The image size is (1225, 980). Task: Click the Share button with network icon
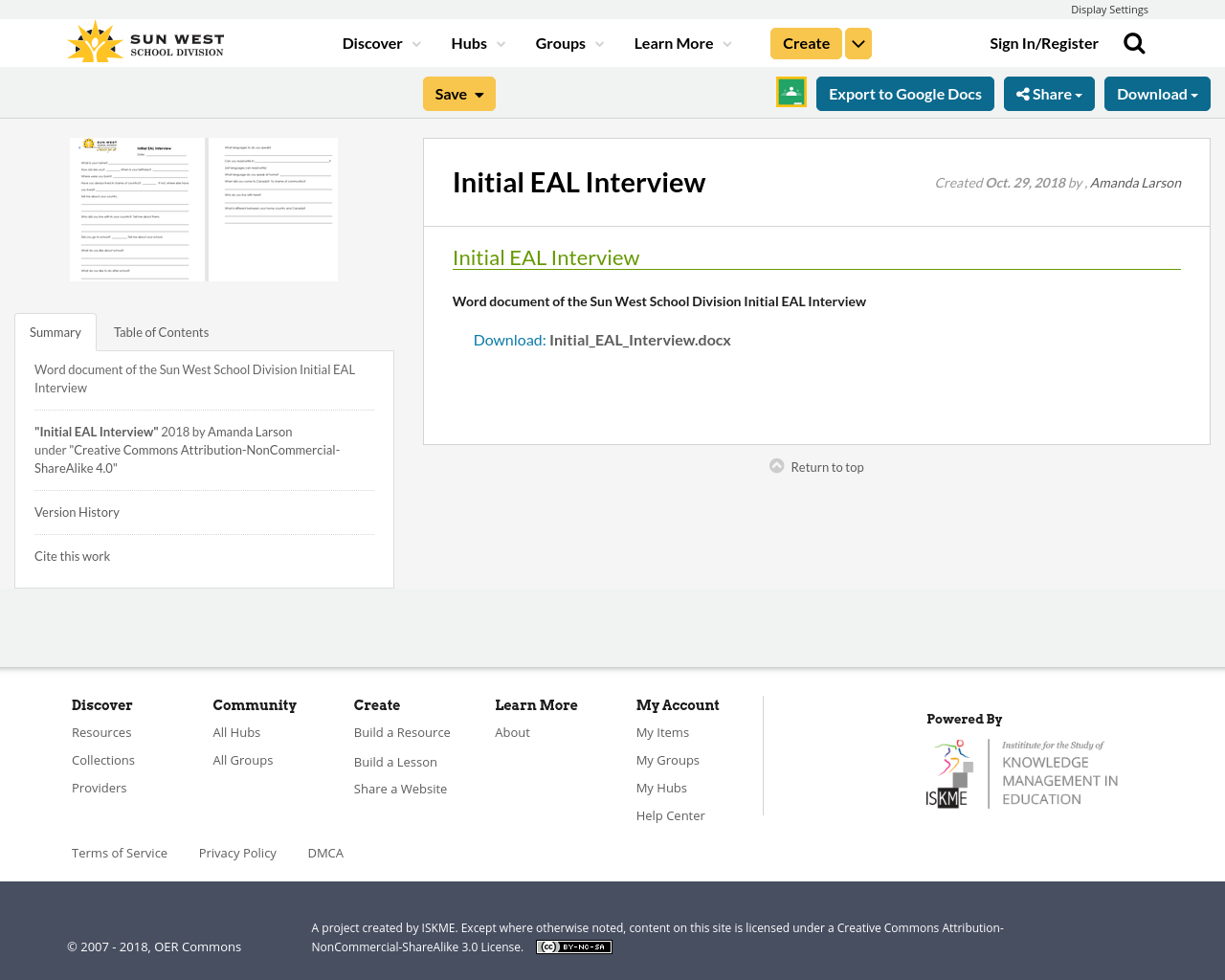[1049, 93]
